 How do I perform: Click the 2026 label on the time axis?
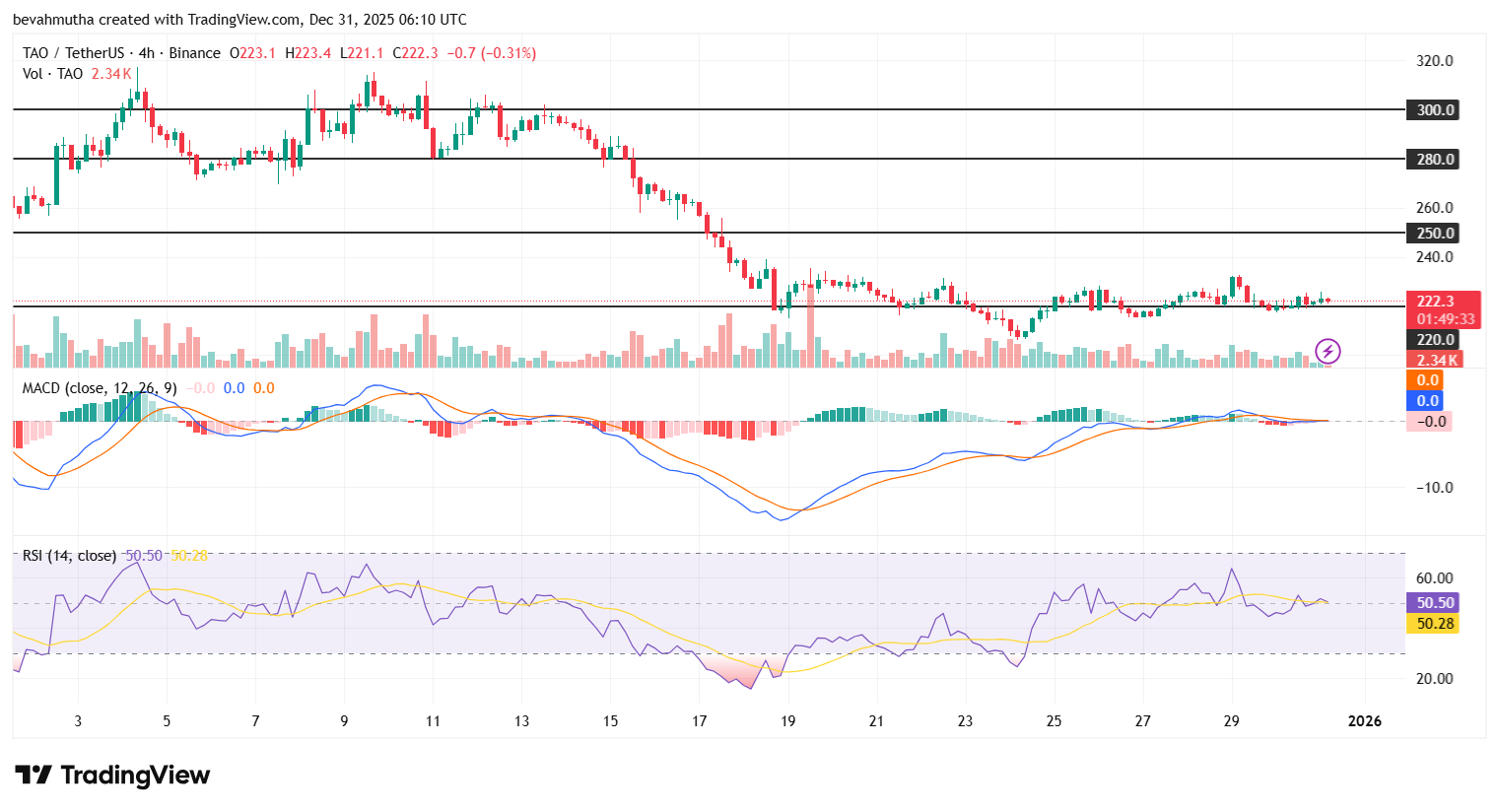(1365, 721)
